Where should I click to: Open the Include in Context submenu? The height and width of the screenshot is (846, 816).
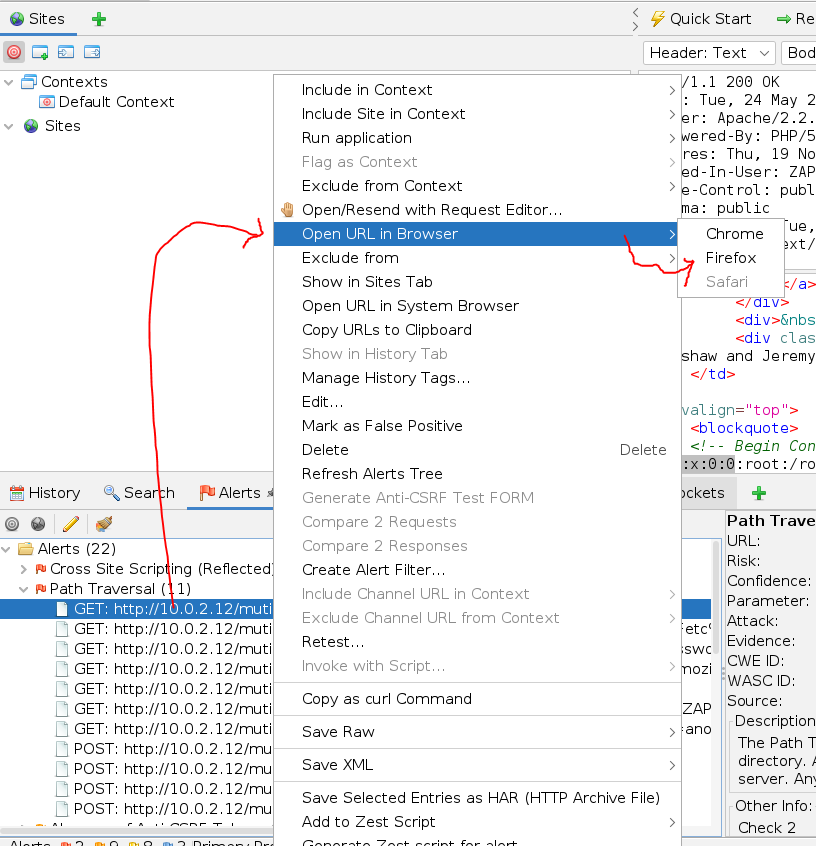[477, 90]
